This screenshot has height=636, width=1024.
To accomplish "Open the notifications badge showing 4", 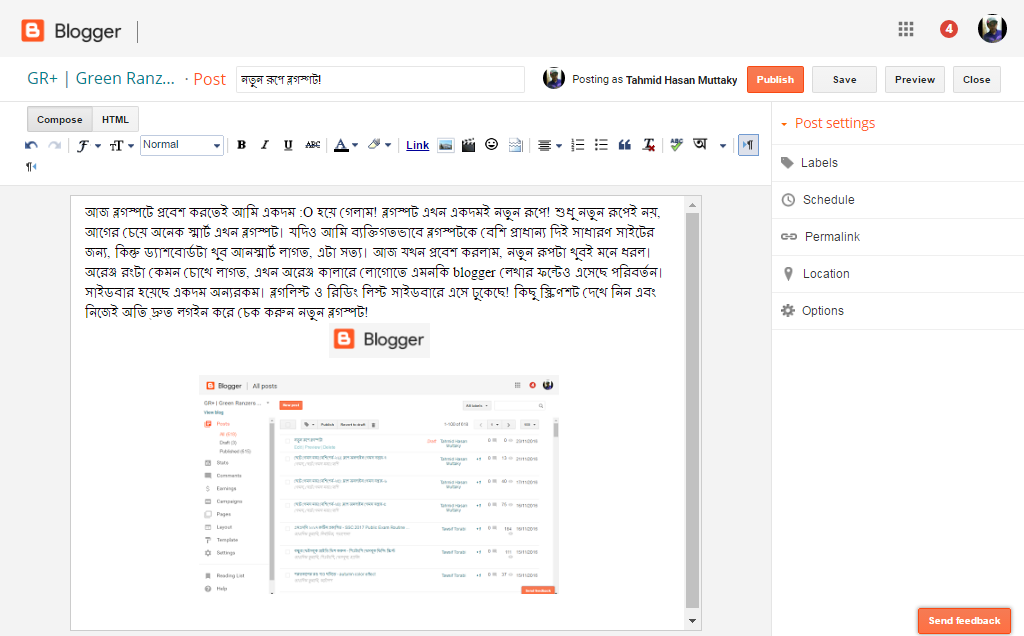I will (x=948, y=29).
